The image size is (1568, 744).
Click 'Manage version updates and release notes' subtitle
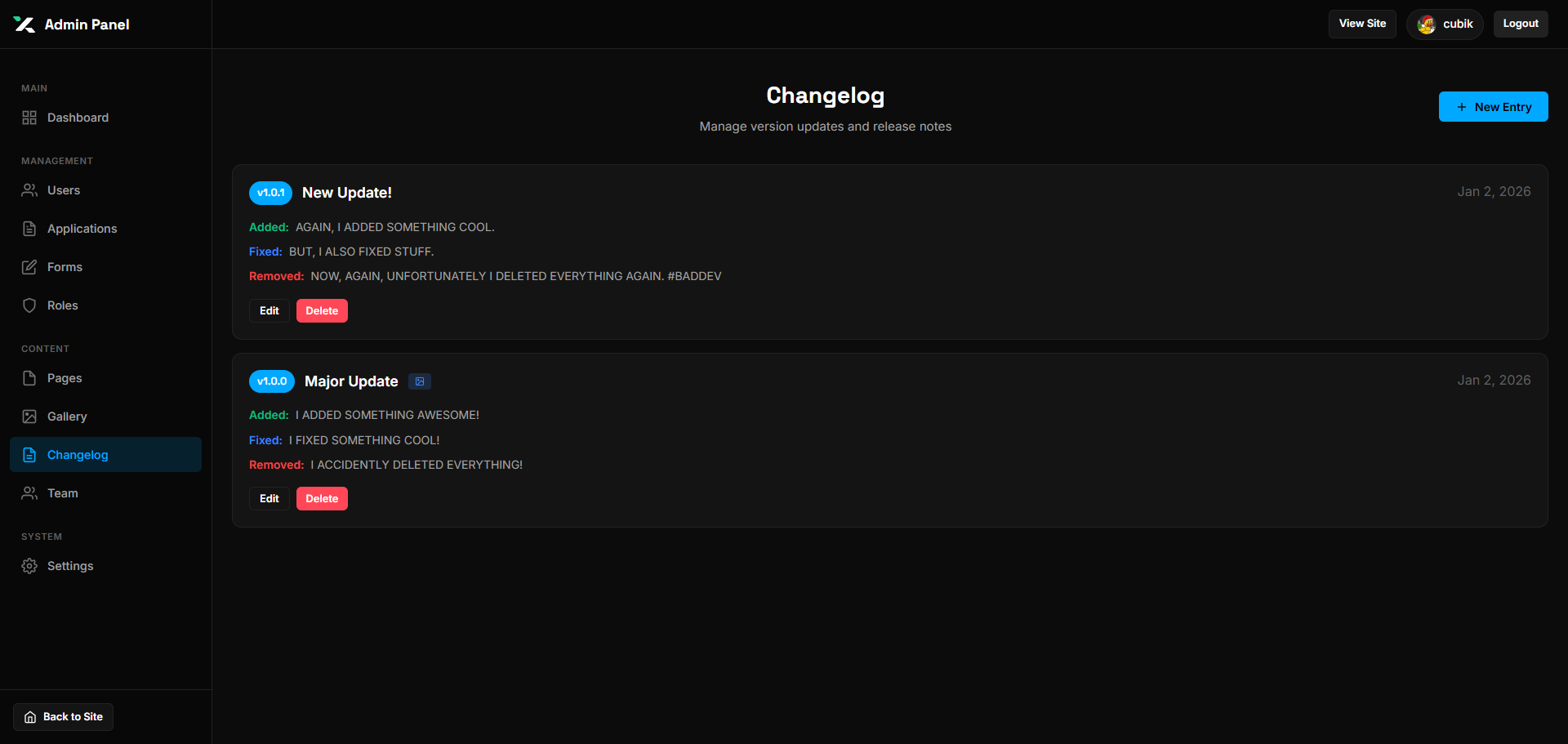pyautogui.click(x=826, y=127)
